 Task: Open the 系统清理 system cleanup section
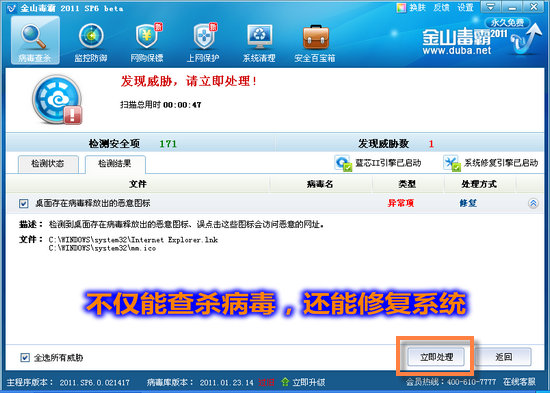259,42
